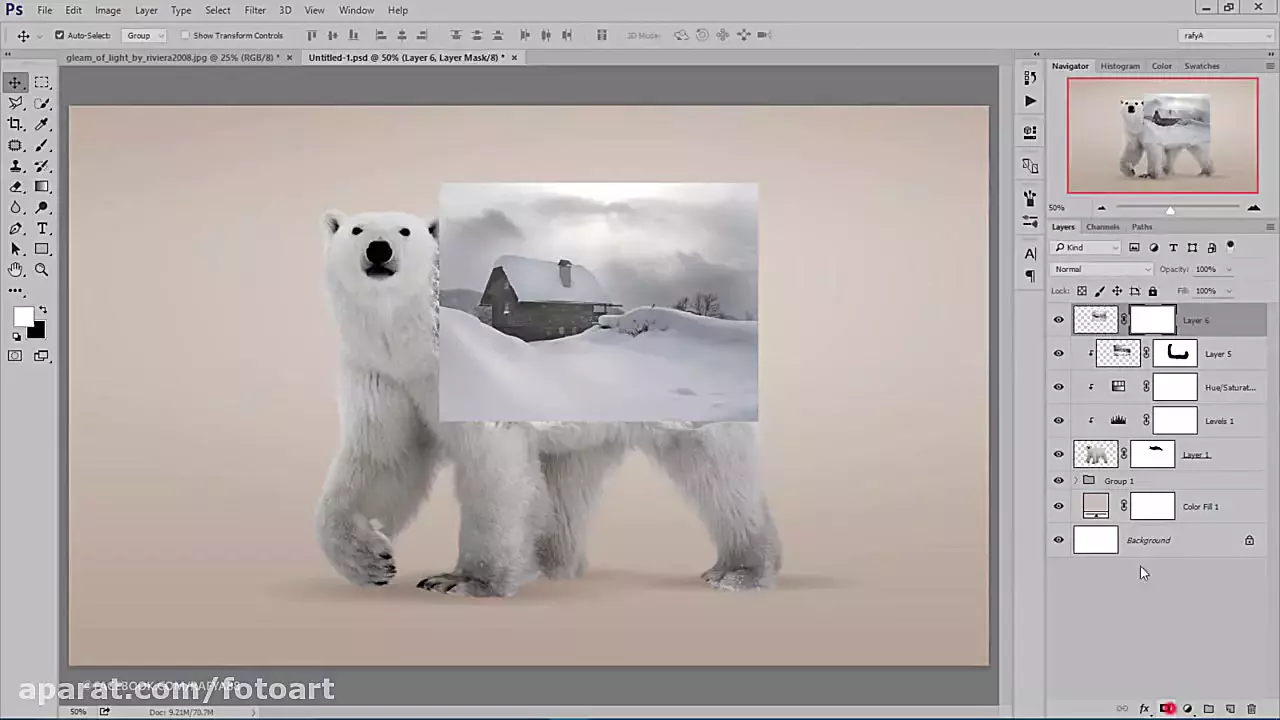Select the Eyedropper tool
Screen dimensions: 1280x720
[x=42, y=125]
